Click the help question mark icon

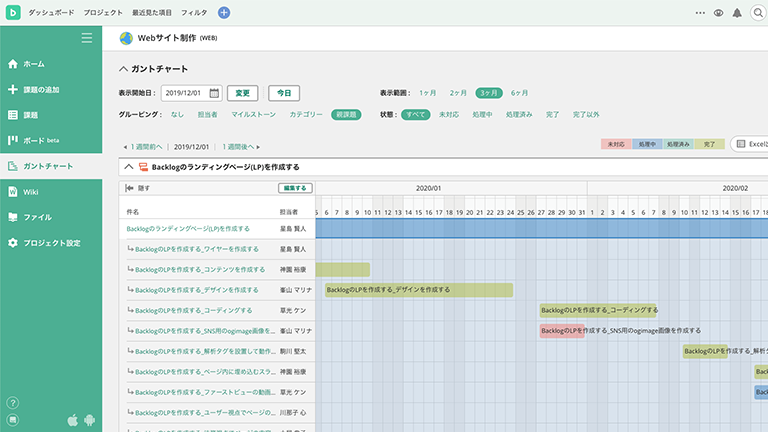pyautogui.click(x=13, y=403)
